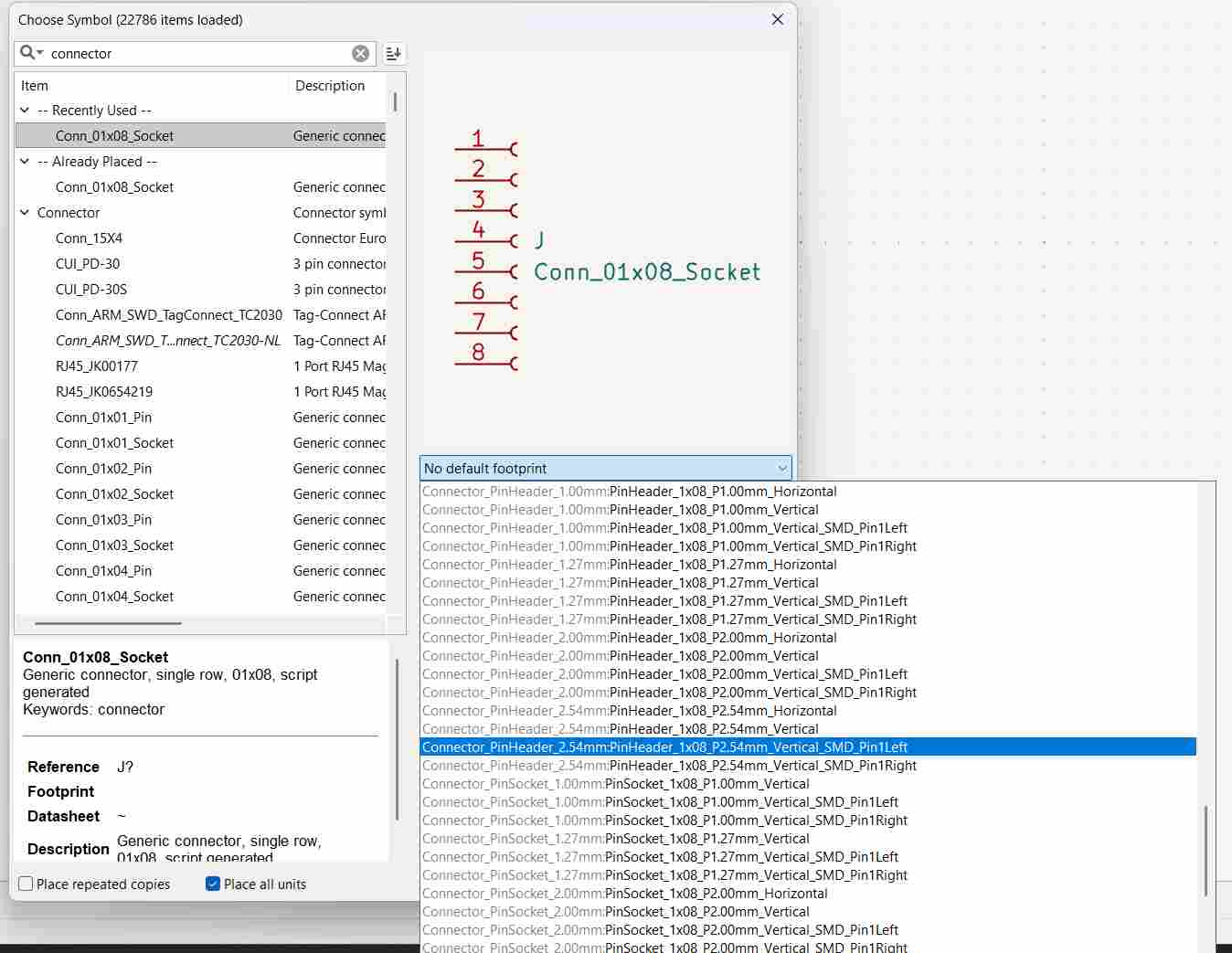Viewport: 1232px width, 953px height.
Task: Choose PinHeader_1x08_P1.27mm_Vertical footprint
Action: [808, 583]
